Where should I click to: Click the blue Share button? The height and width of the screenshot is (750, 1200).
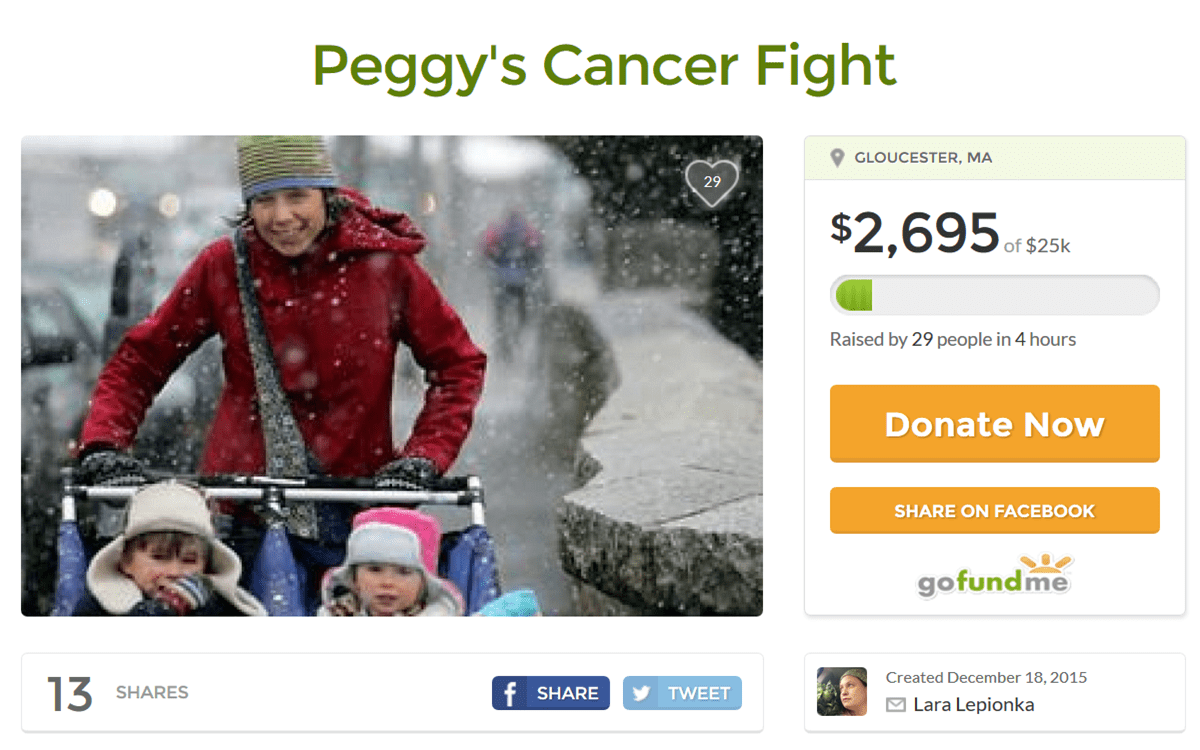tap(551, 693)
